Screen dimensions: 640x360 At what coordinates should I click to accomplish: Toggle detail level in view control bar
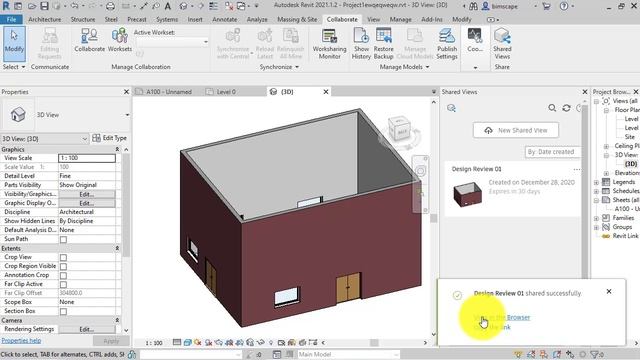coord(177,342)
